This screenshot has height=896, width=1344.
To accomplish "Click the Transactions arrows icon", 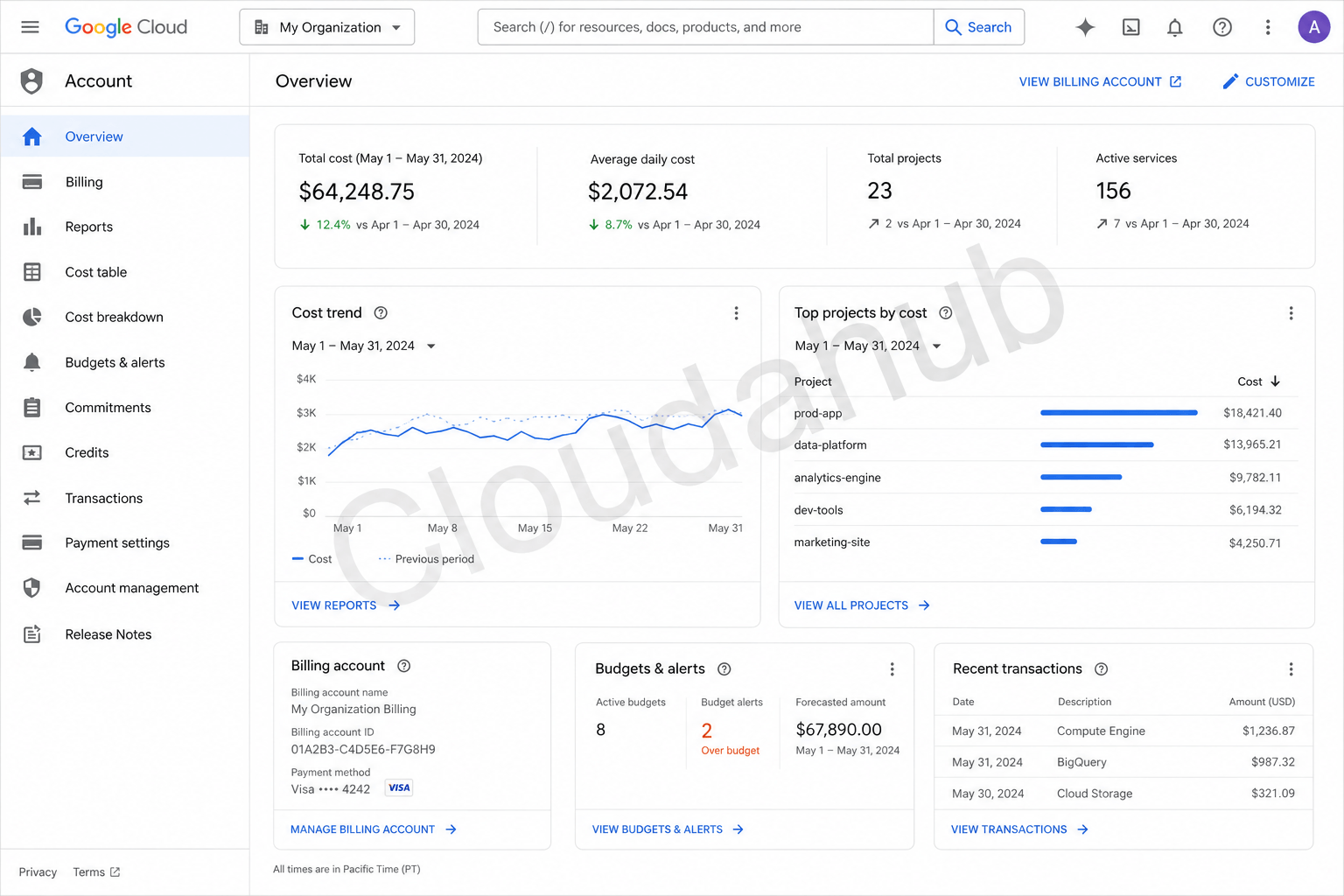I will pos(32,498).
